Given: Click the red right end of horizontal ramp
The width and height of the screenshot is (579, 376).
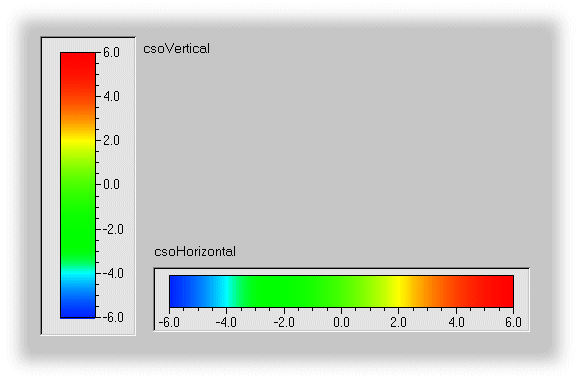Looking at the screenshot, I should pyautogui.click(x=499, y=291).
